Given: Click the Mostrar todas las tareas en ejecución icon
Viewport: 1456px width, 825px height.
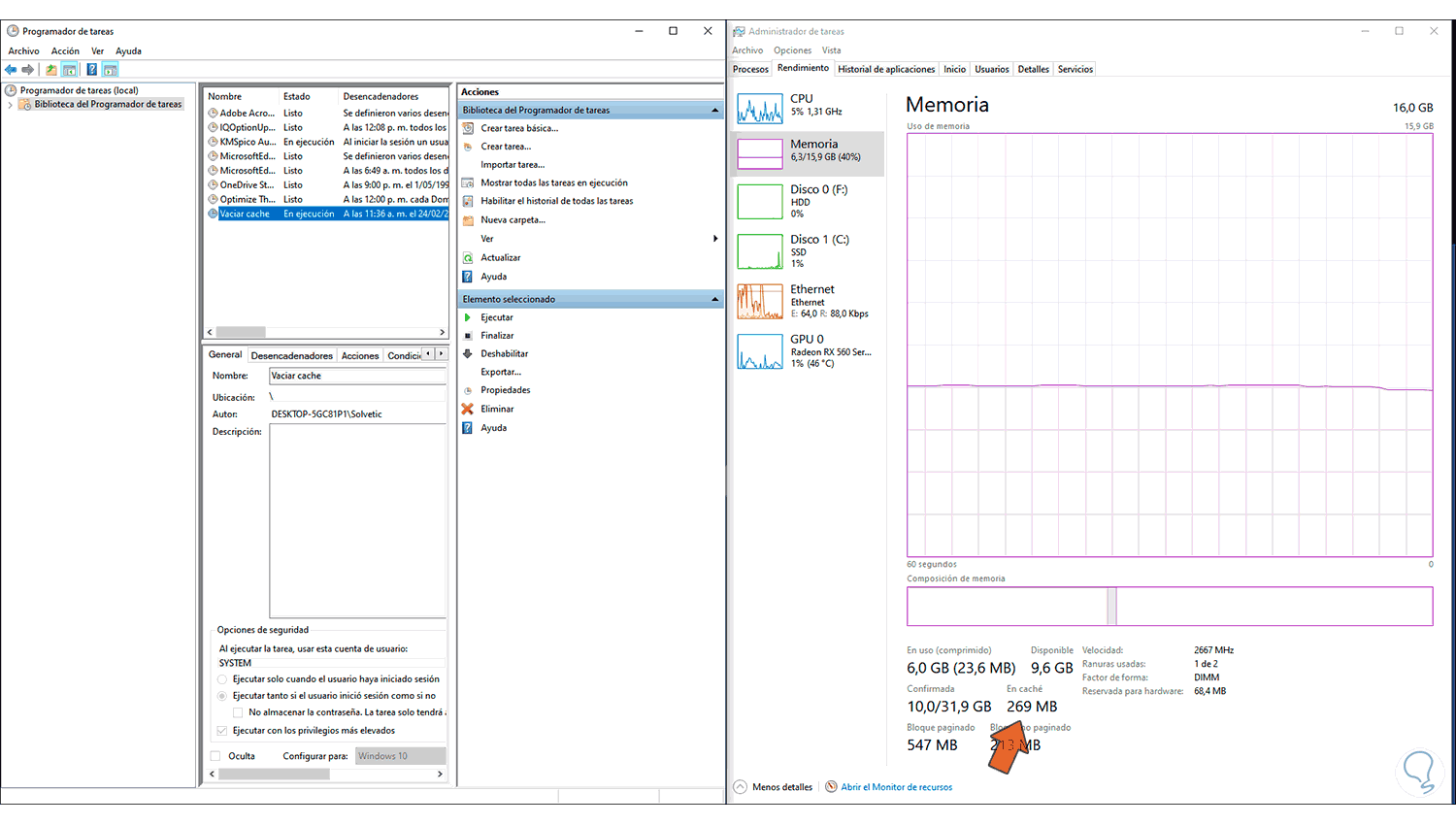Looking at the screenshot, I should 468,182.
